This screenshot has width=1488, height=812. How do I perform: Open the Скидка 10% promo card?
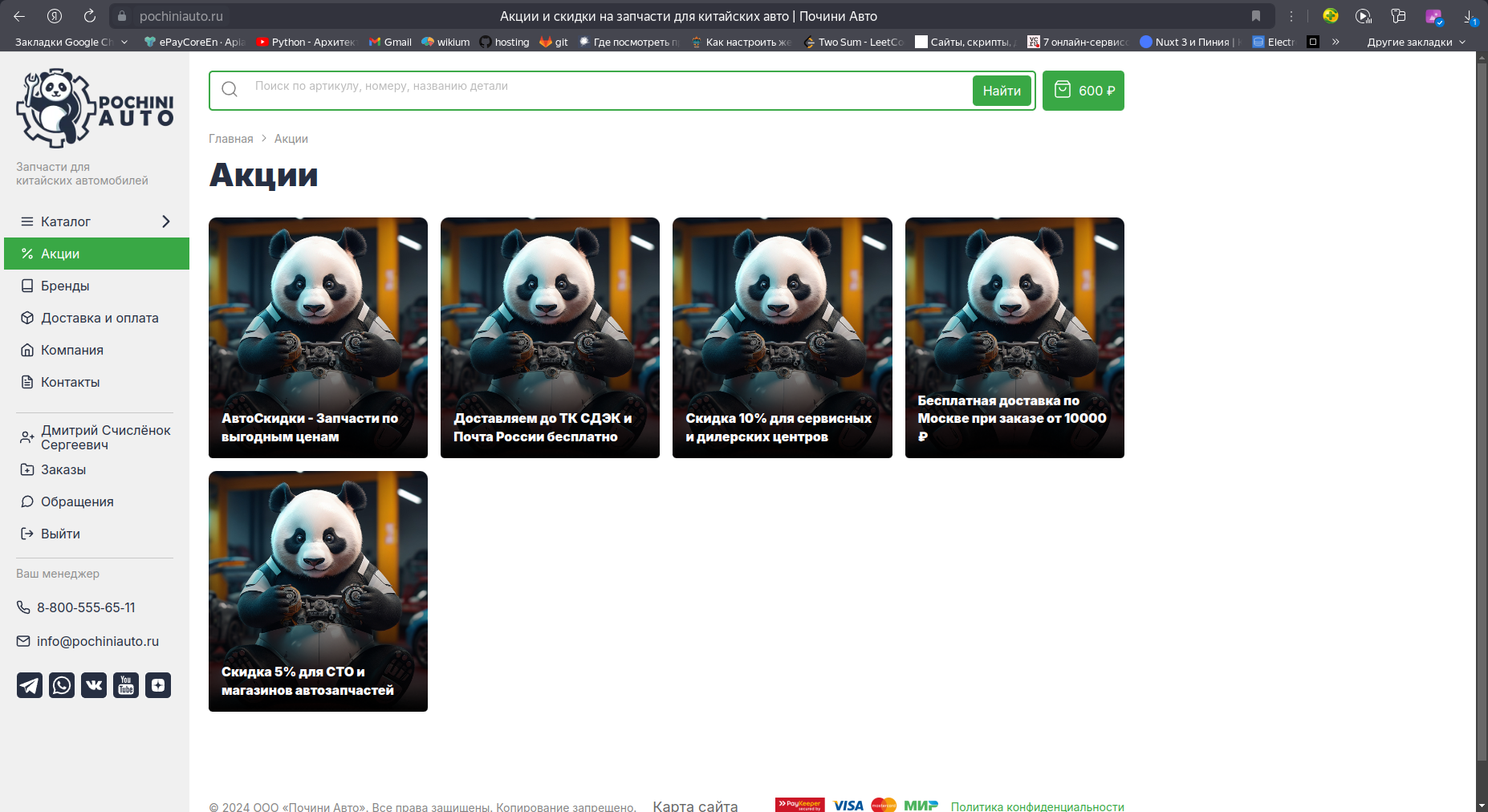(783, 338)
